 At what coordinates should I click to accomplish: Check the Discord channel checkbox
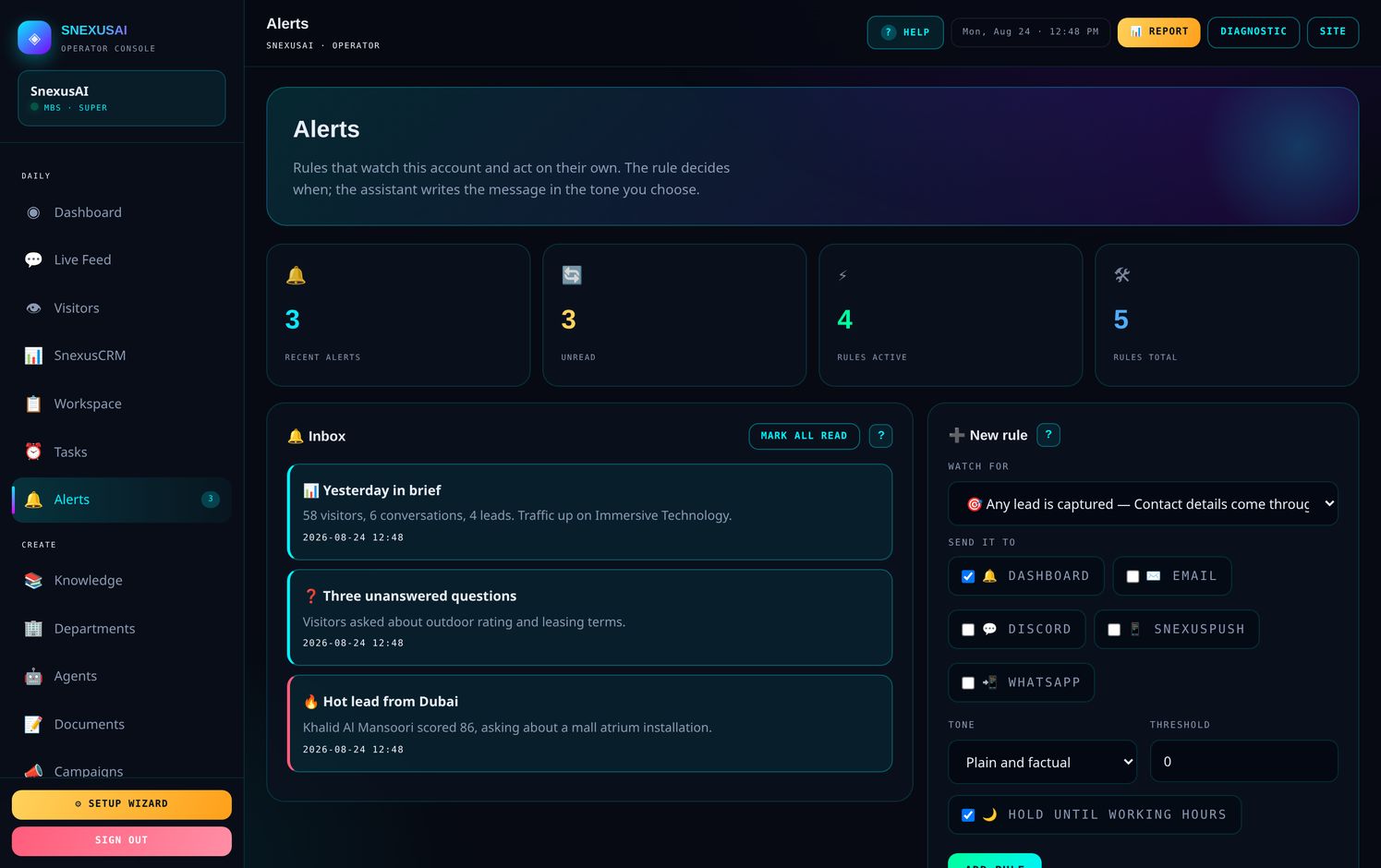968,630
